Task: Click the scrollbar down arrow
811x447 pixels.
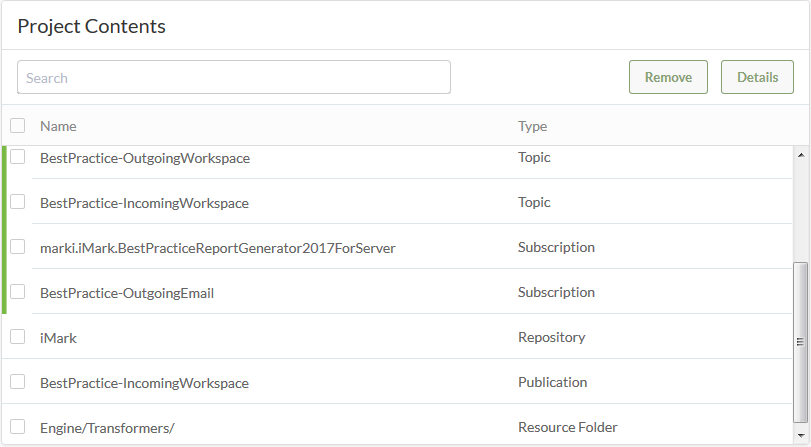Action: click(801, 436)
